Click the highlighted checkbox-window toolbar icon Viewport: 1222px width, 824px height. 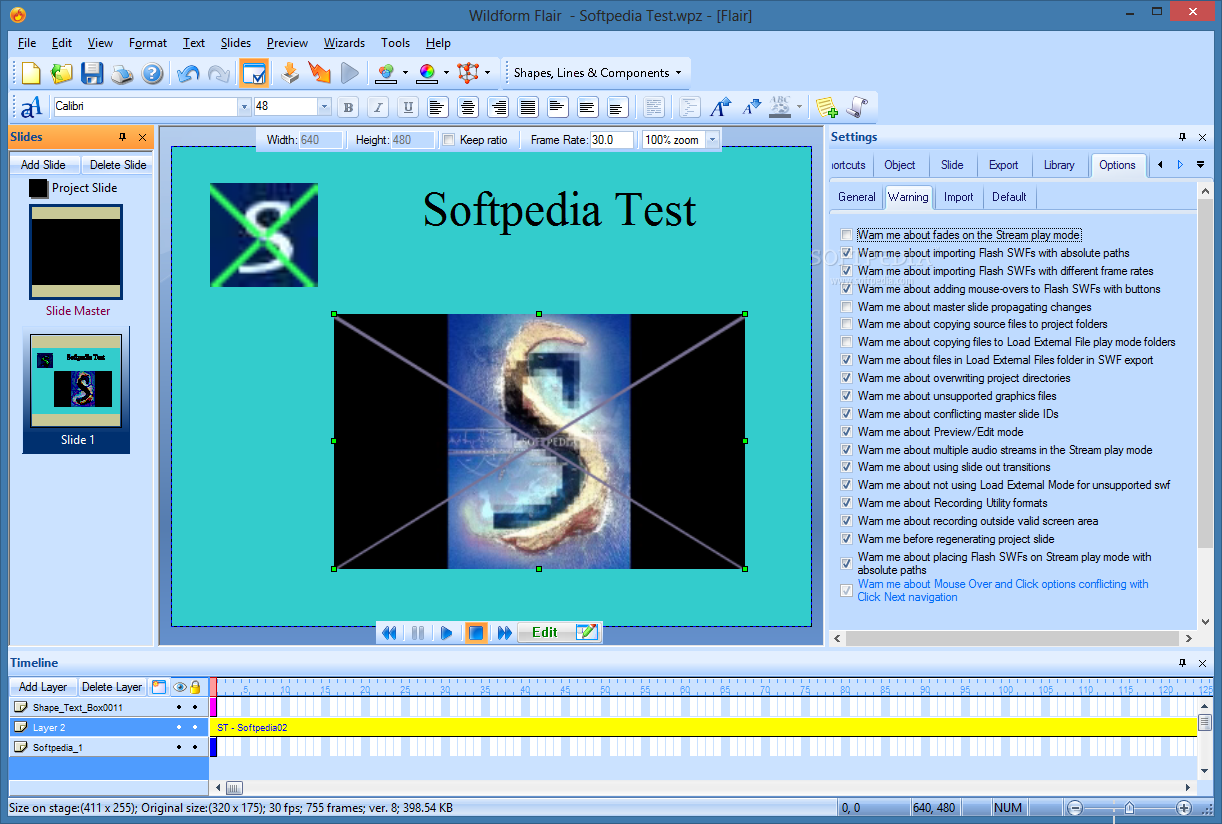[x=254, y=73]
